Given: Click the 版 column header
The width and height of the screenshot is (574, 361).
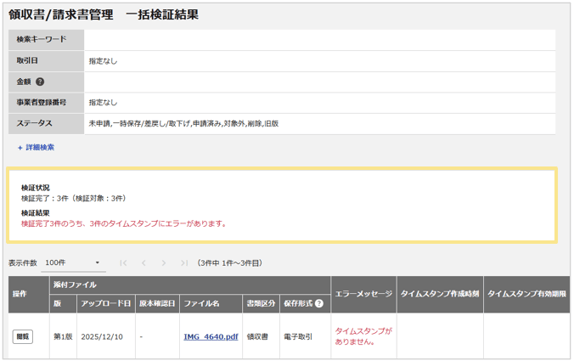Looking at the screenshot, I should coord(63,304).
